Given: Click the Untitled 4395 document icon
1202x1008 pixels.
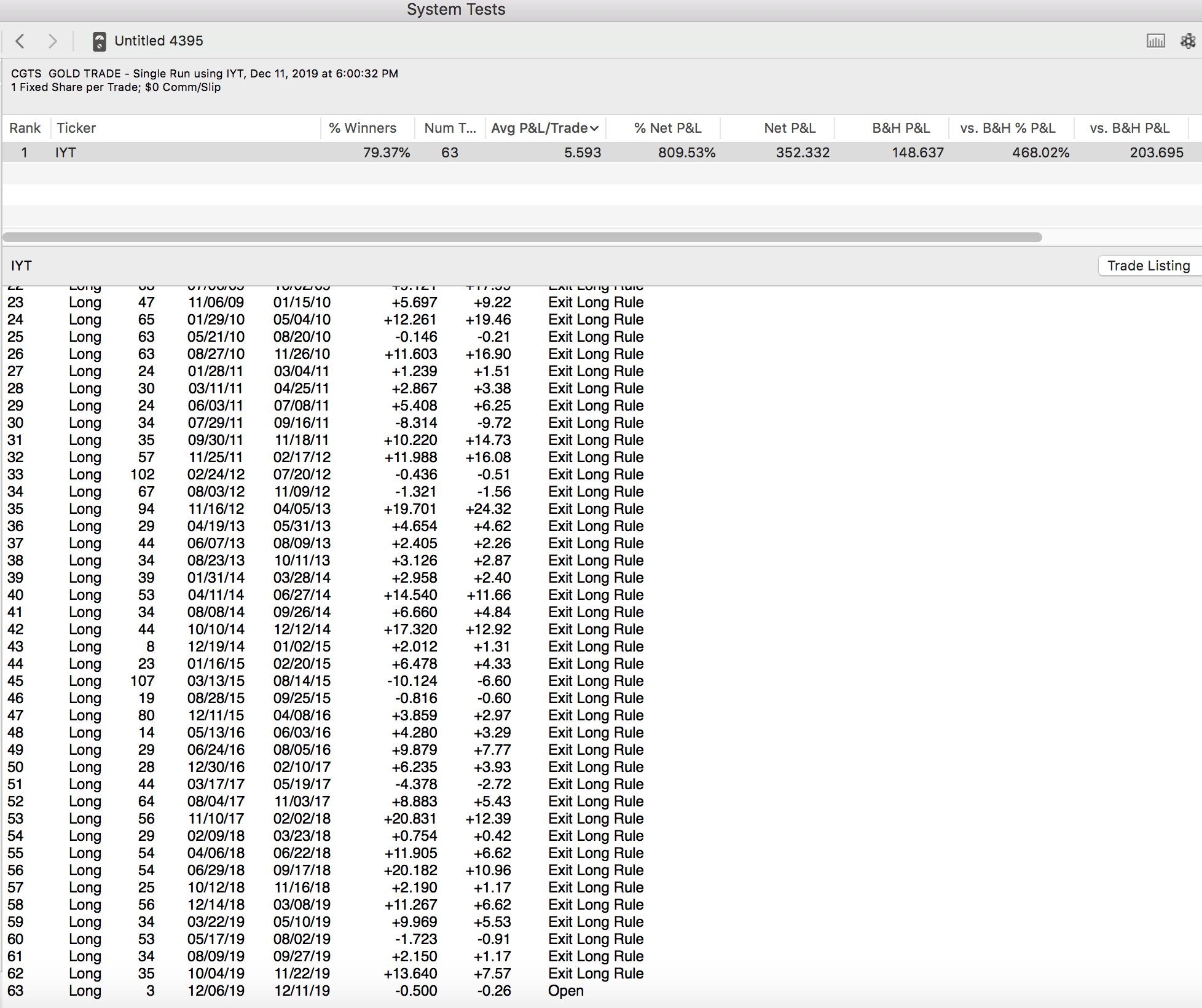Looking at the screenshot, I should tap(99, 41).
